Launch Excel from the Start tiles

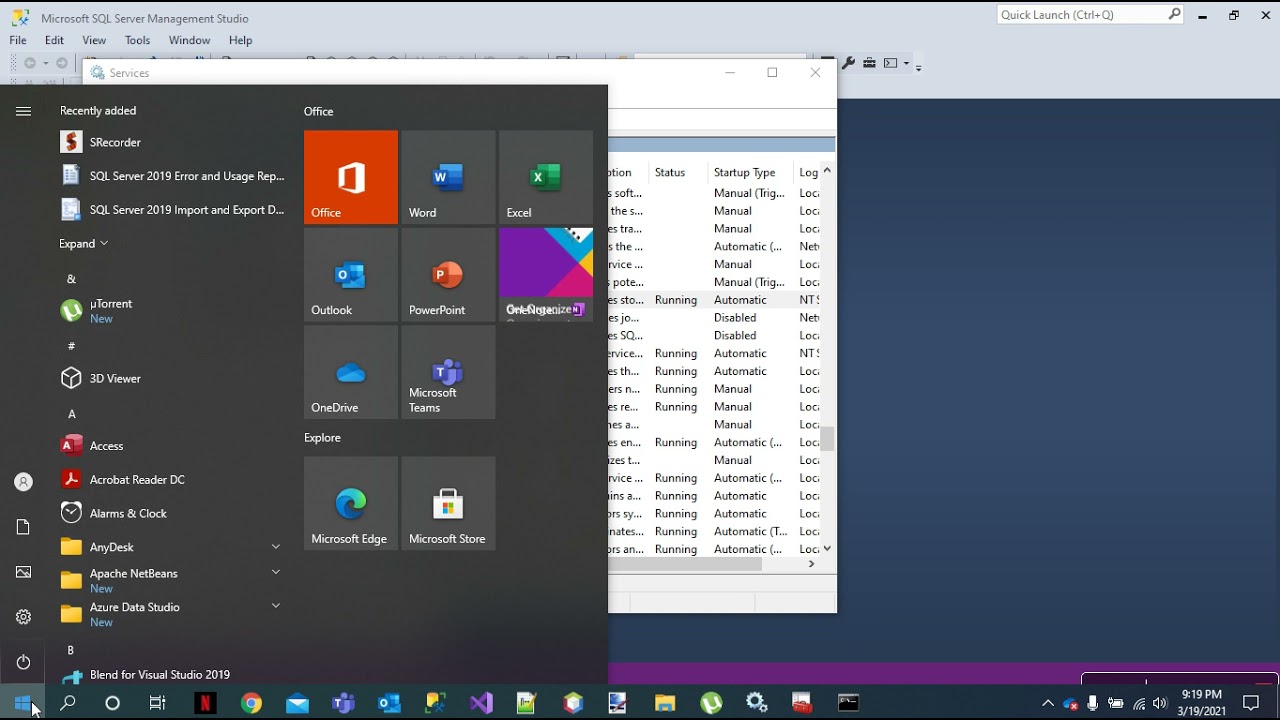tap(546, 177)
